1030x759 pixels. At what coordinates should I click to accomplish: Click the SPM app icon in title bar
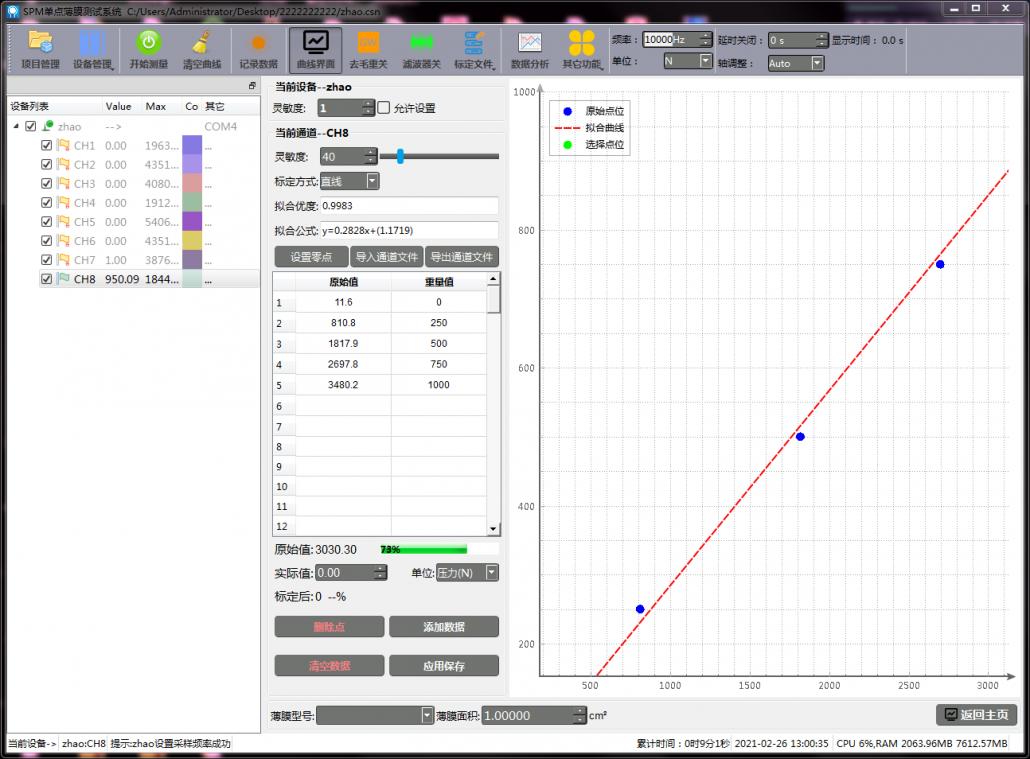[x=12, y=11]
